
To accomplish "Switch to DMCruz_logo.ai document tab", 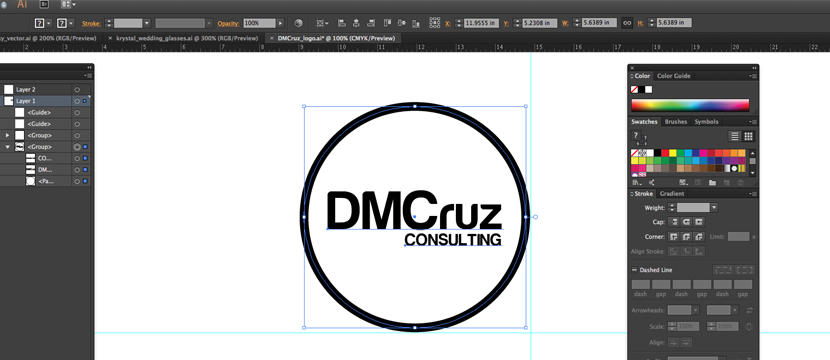I will 337,38.
